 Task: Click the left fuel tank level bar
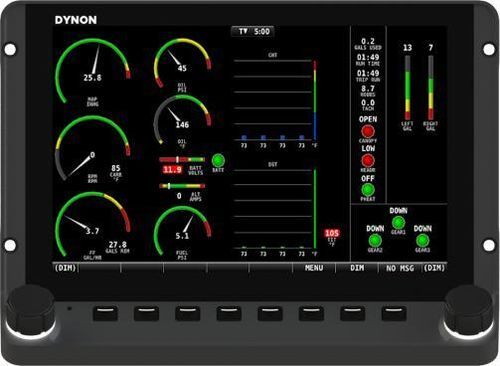coord(407,88)
